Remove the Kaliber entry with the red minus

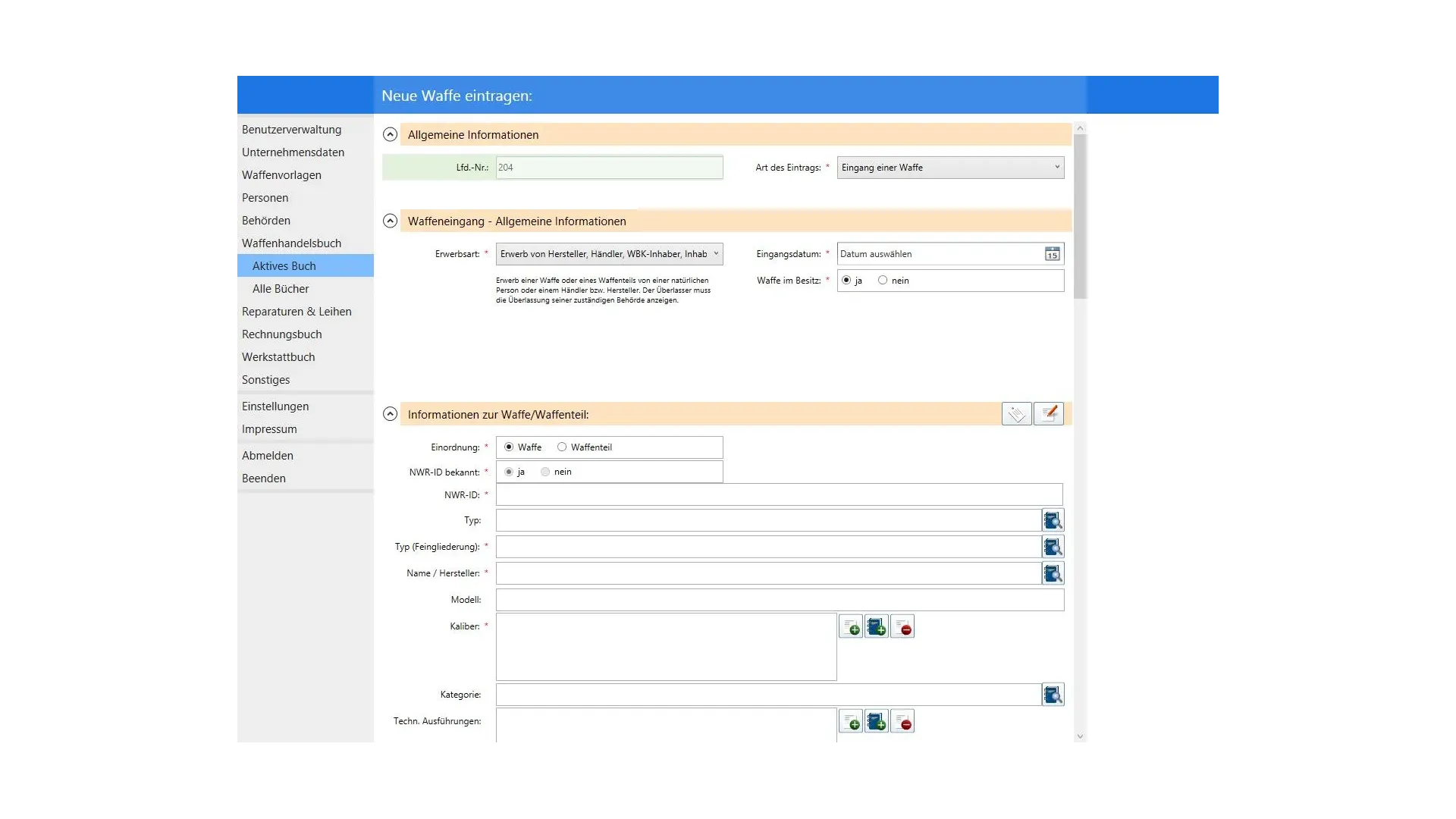[902, 627]
